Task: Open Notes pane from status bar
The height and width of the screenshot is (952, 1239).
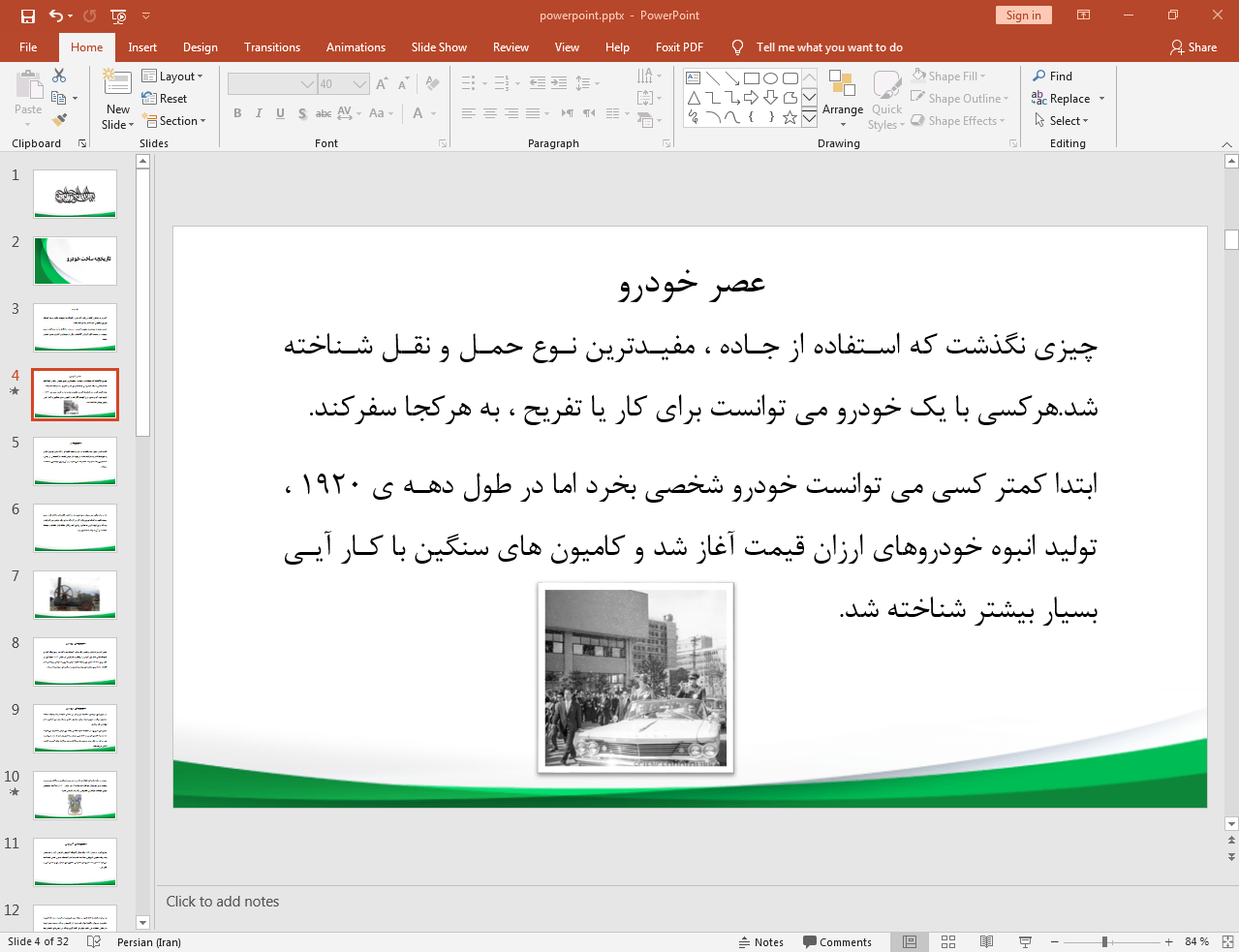Action: coord(761,941)
